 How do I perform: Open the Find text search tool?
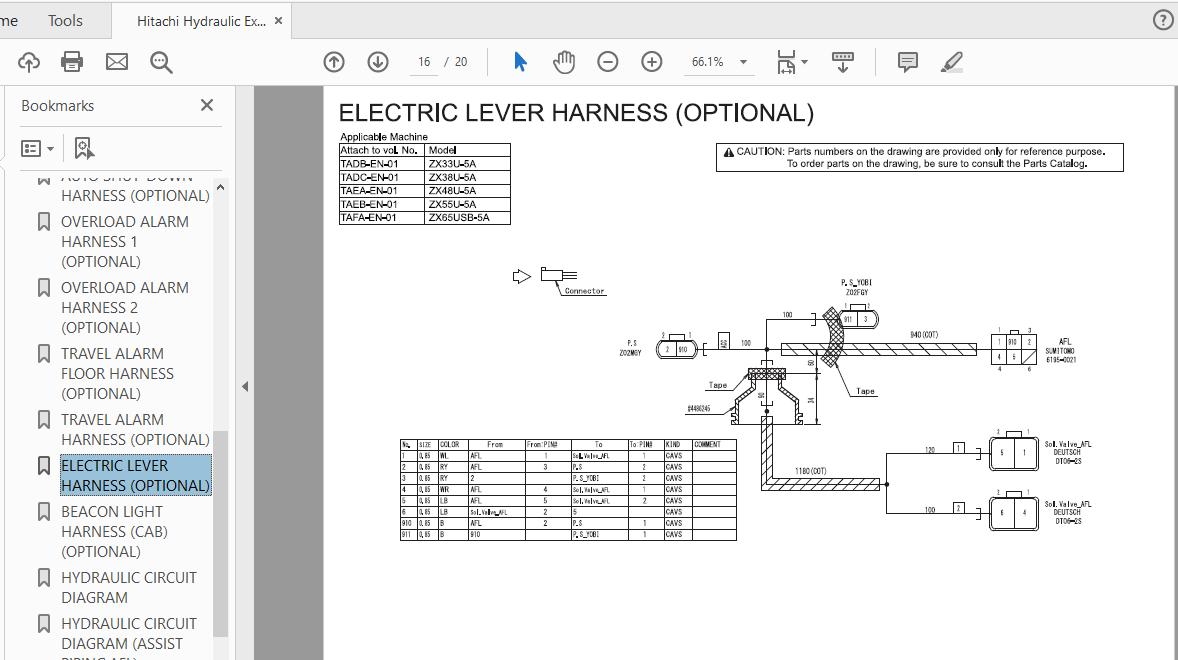click(x=161, y=62)
